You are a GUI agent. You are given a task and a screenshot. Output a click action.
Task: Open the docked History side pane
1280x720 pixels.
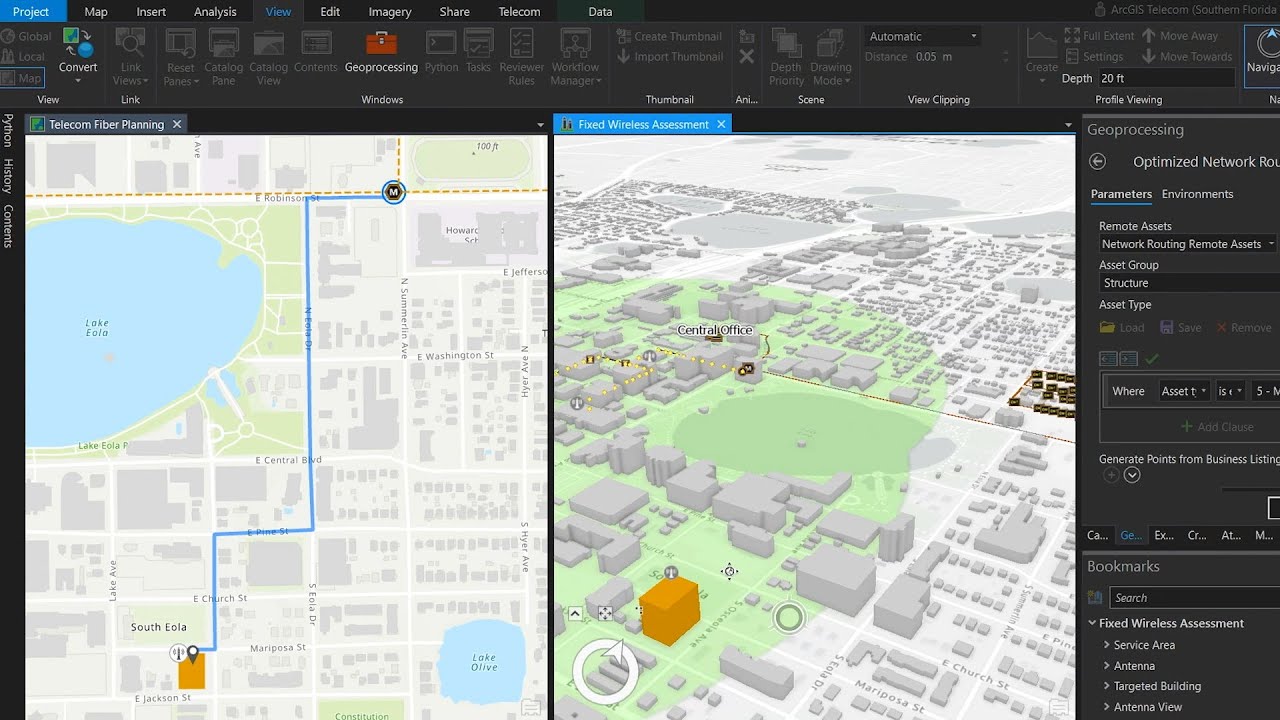tap(7, 175)
